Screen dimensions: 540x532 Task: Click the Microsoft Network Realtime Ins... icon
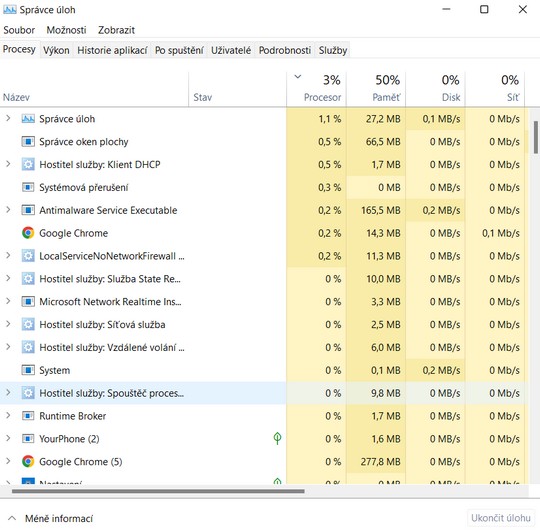28,302
